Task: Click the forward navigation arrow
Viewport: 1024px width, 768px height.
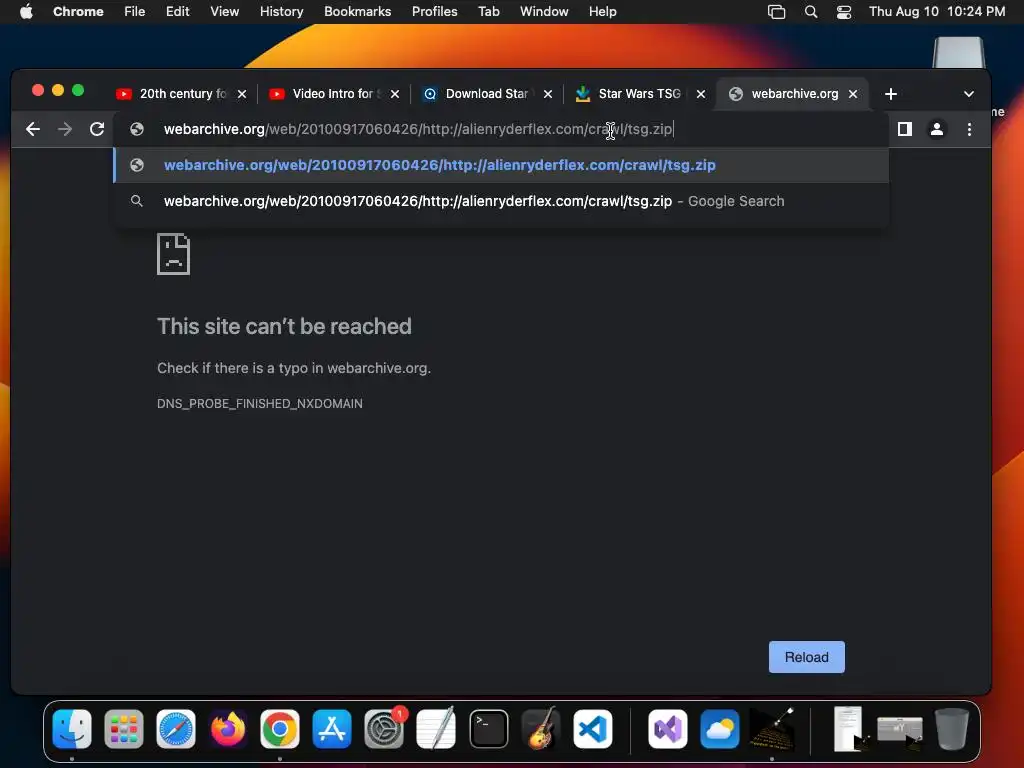Action: [65, 129]
